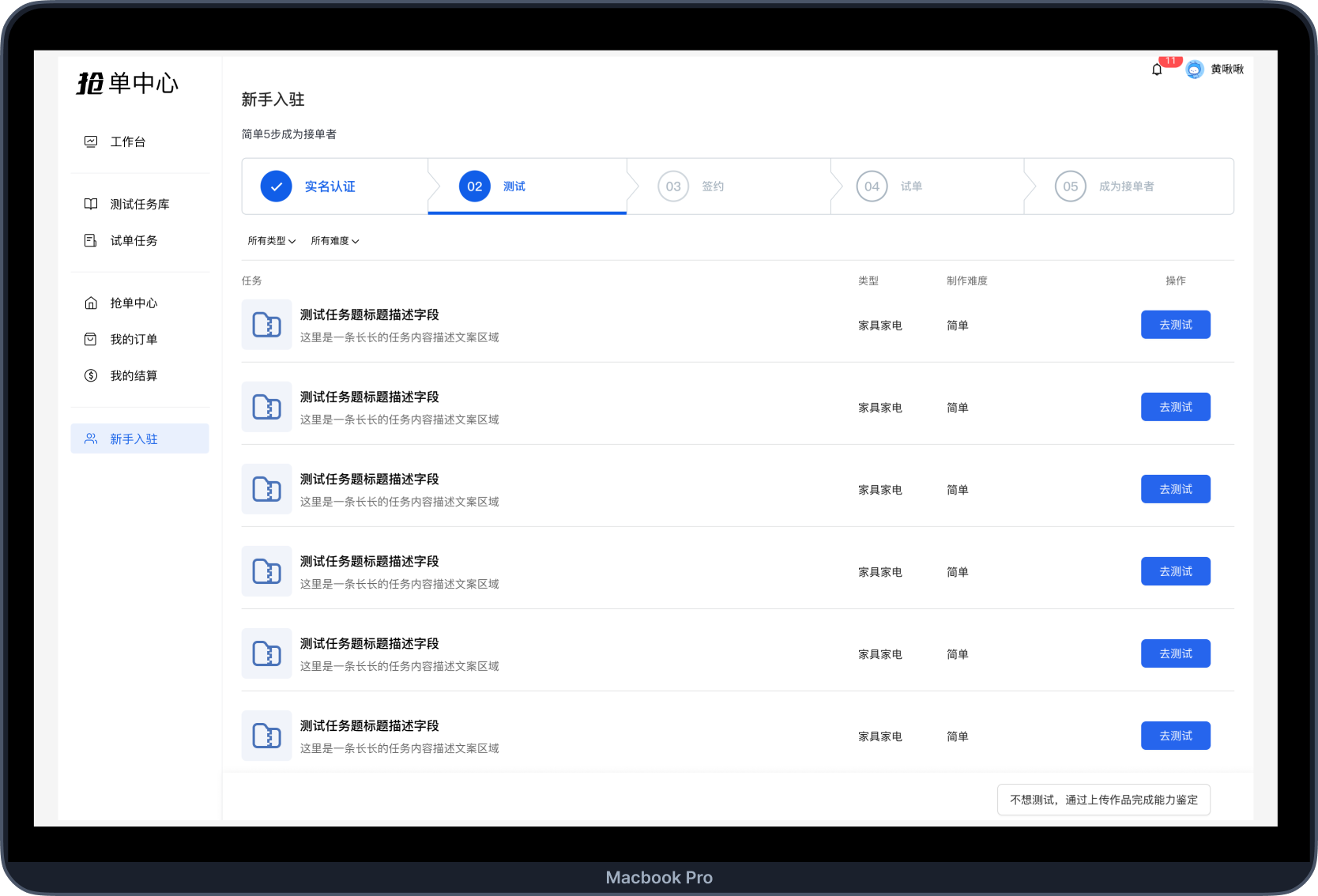The image size is (1318, 896).
Task: Click 不想测试，通过上传作品完成能力鉴定 button
Action: tap(1103, 800)
